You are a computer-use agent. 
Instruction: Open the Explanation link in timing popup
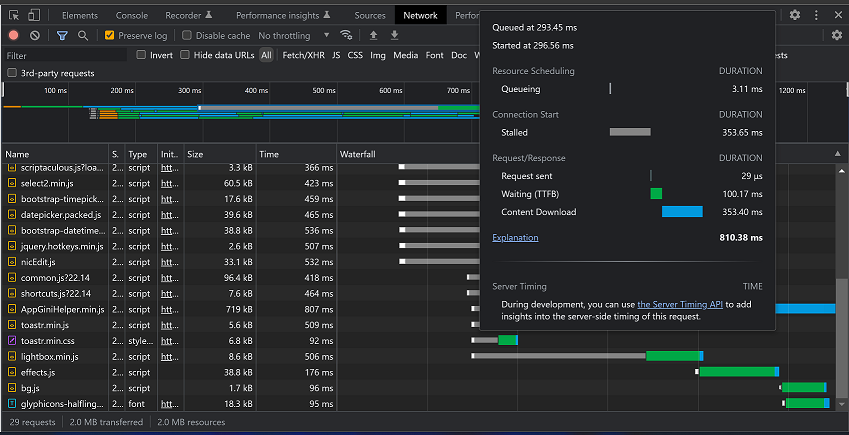tap(515, 237)
